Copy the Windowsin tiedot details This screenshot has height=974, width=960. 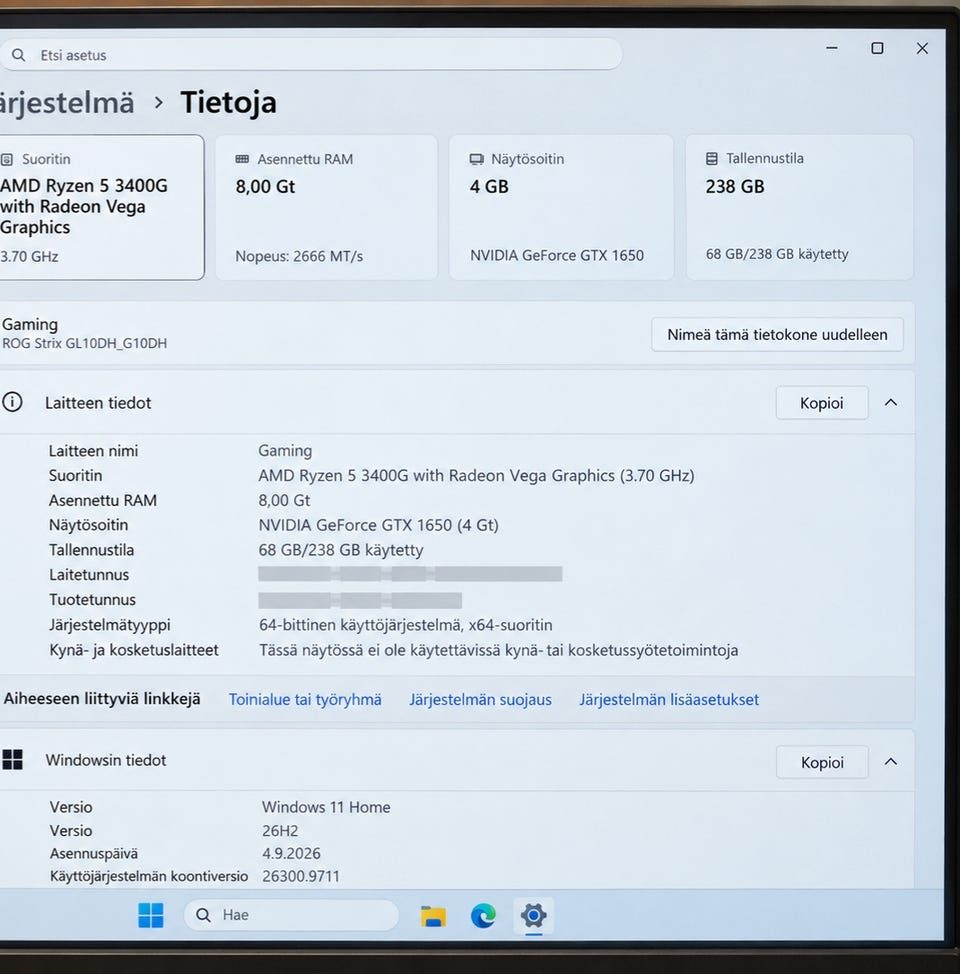click(x=821, y=762)
